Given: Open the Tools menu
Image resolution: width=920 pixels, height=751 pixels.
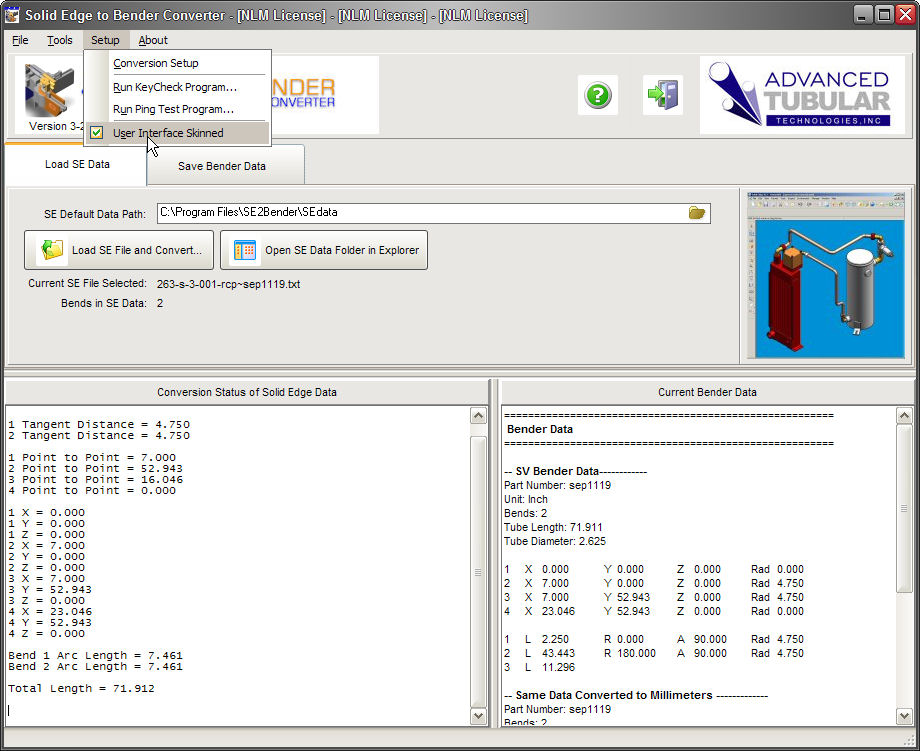Looking at the screenshot, I should pyautogui.click(x=60, y=40).
